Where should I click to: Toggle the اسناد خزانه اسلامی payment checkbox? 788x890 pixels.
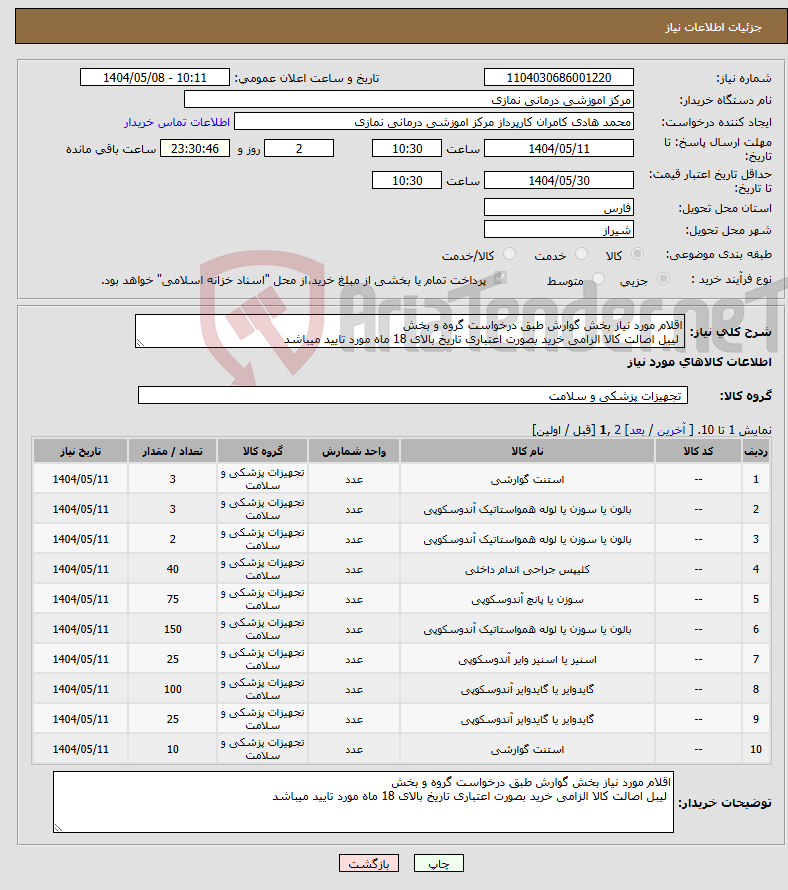coord(500,278)
